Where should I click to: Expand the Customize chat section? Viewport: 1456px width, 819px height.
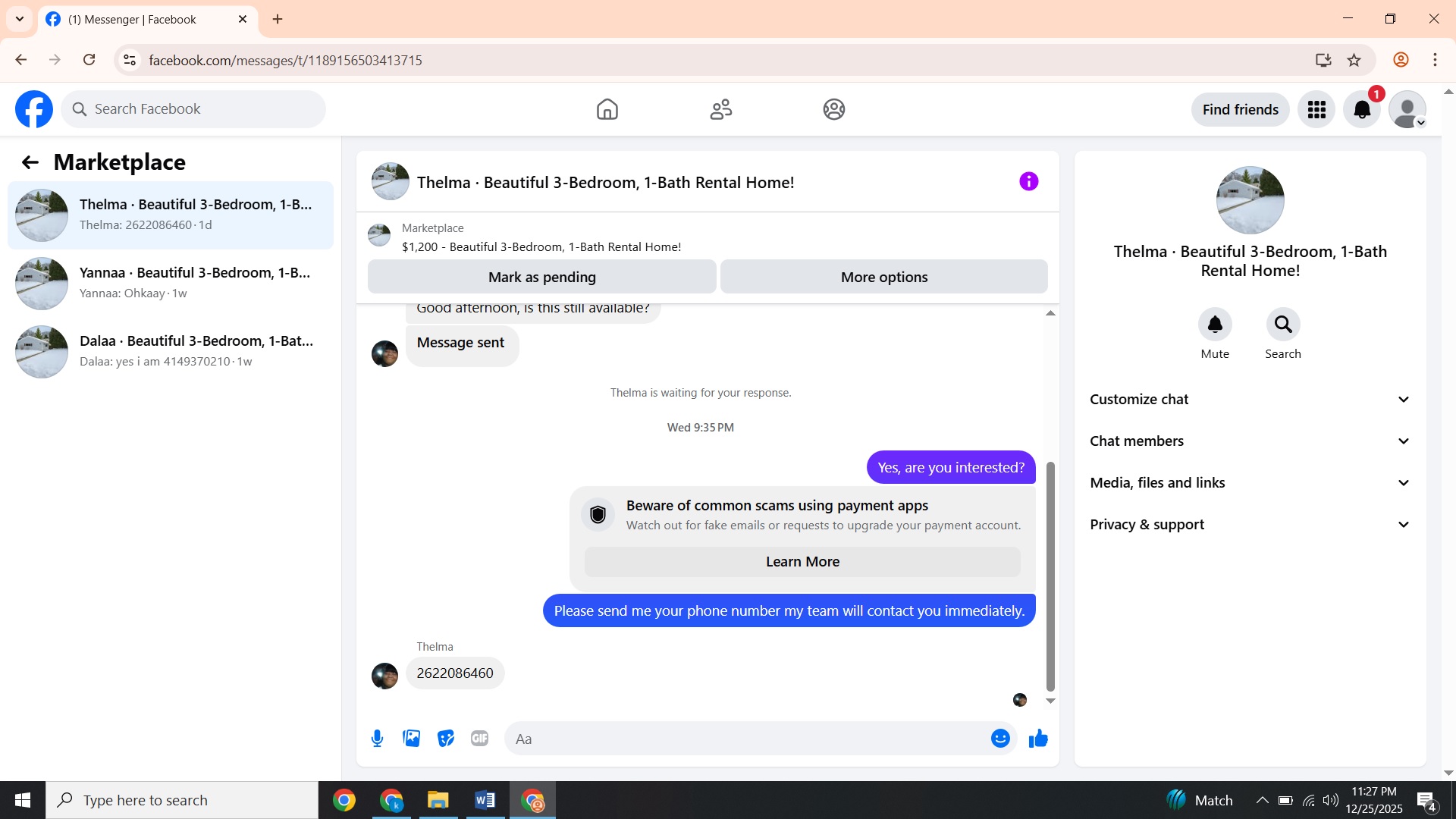(x=1250, y=400)
